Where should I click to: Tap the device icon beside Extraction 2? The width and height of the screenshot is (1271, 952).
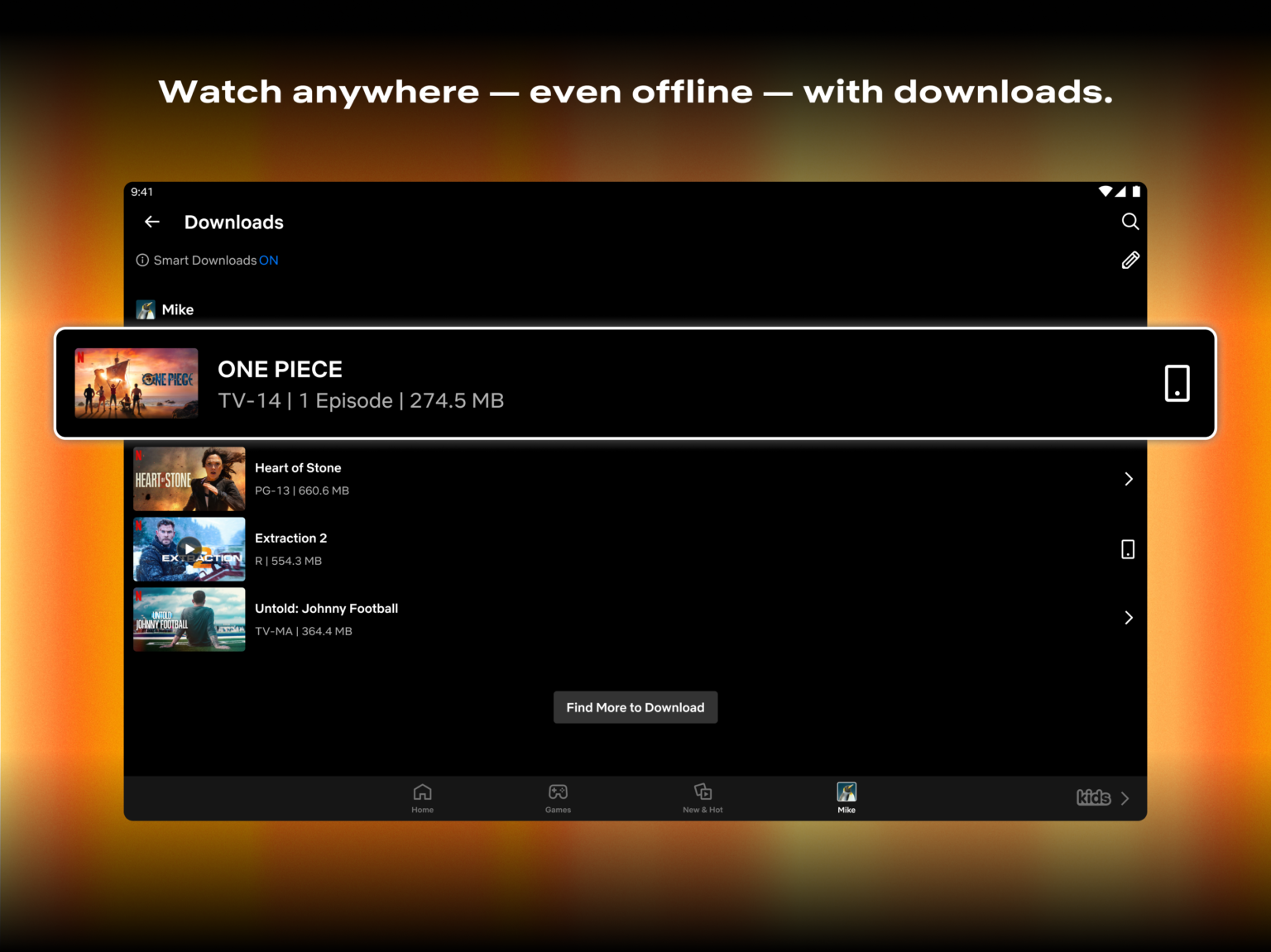click(x=1127, y=548)
